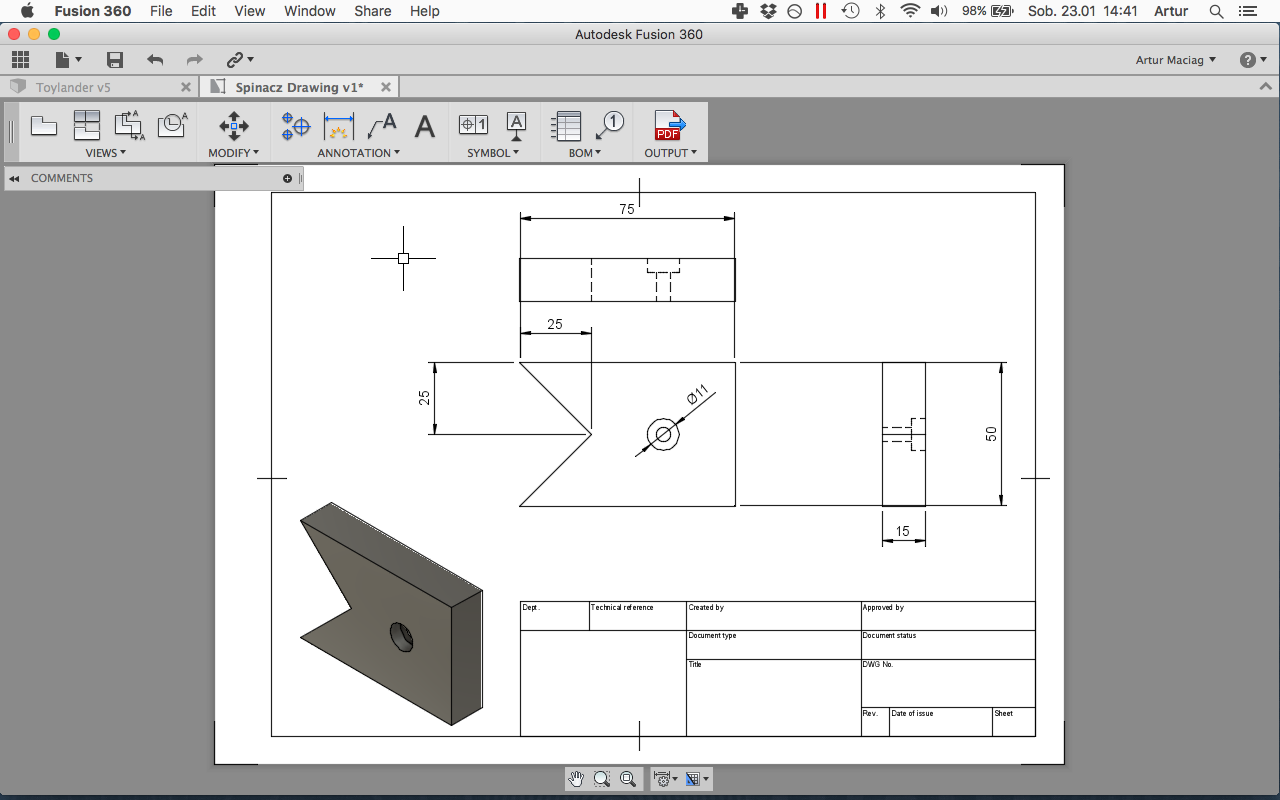Screen dimensions: 1280x800
Task: Add a comment with the plus button
Action: [x=288, y=179]
